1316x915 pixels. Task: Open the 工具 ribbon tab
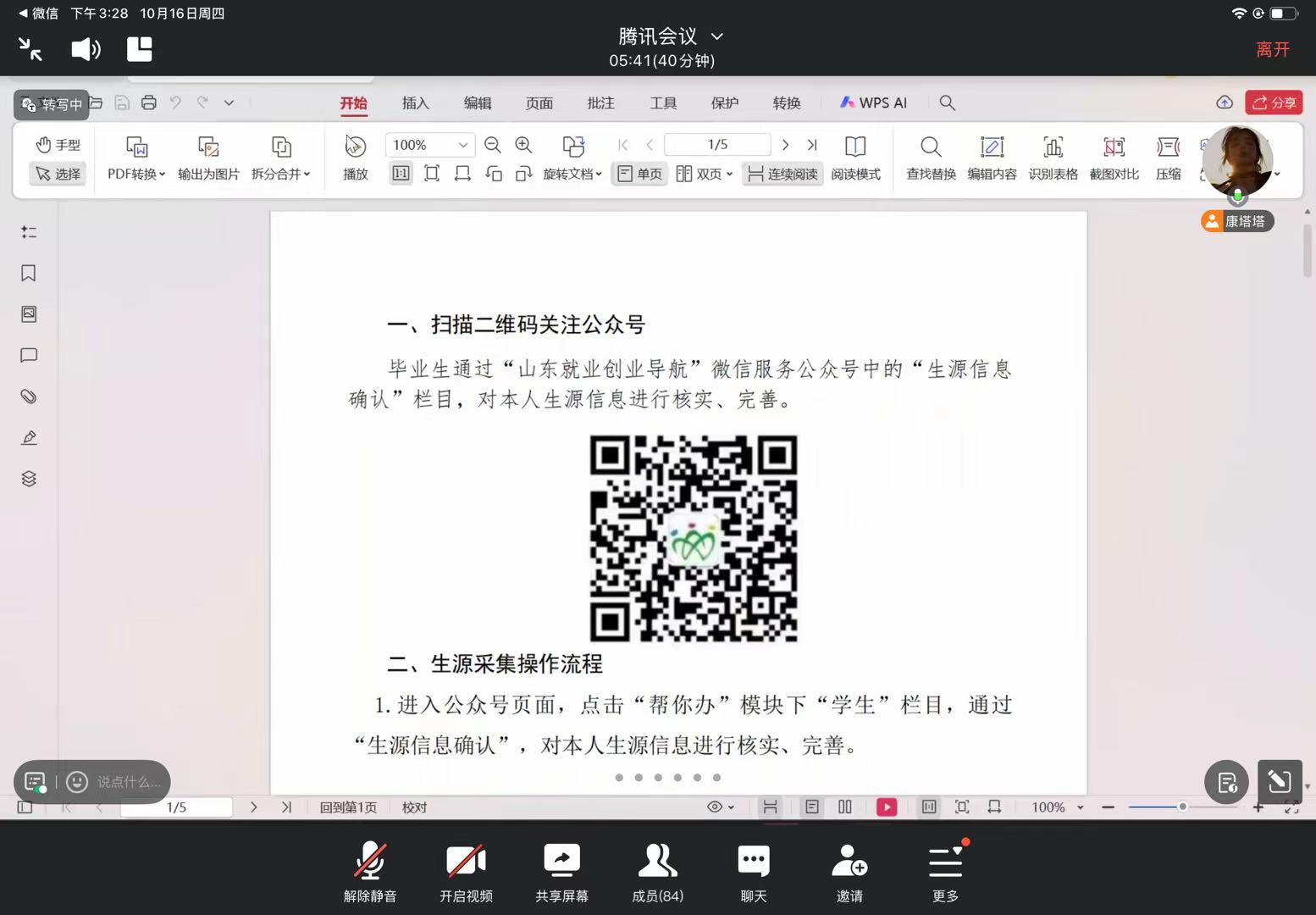(x=663, y=103)
